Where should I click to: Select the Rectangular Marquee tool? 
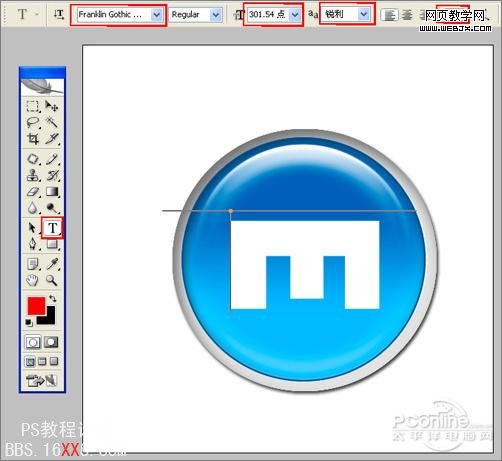tap(33, 106)
